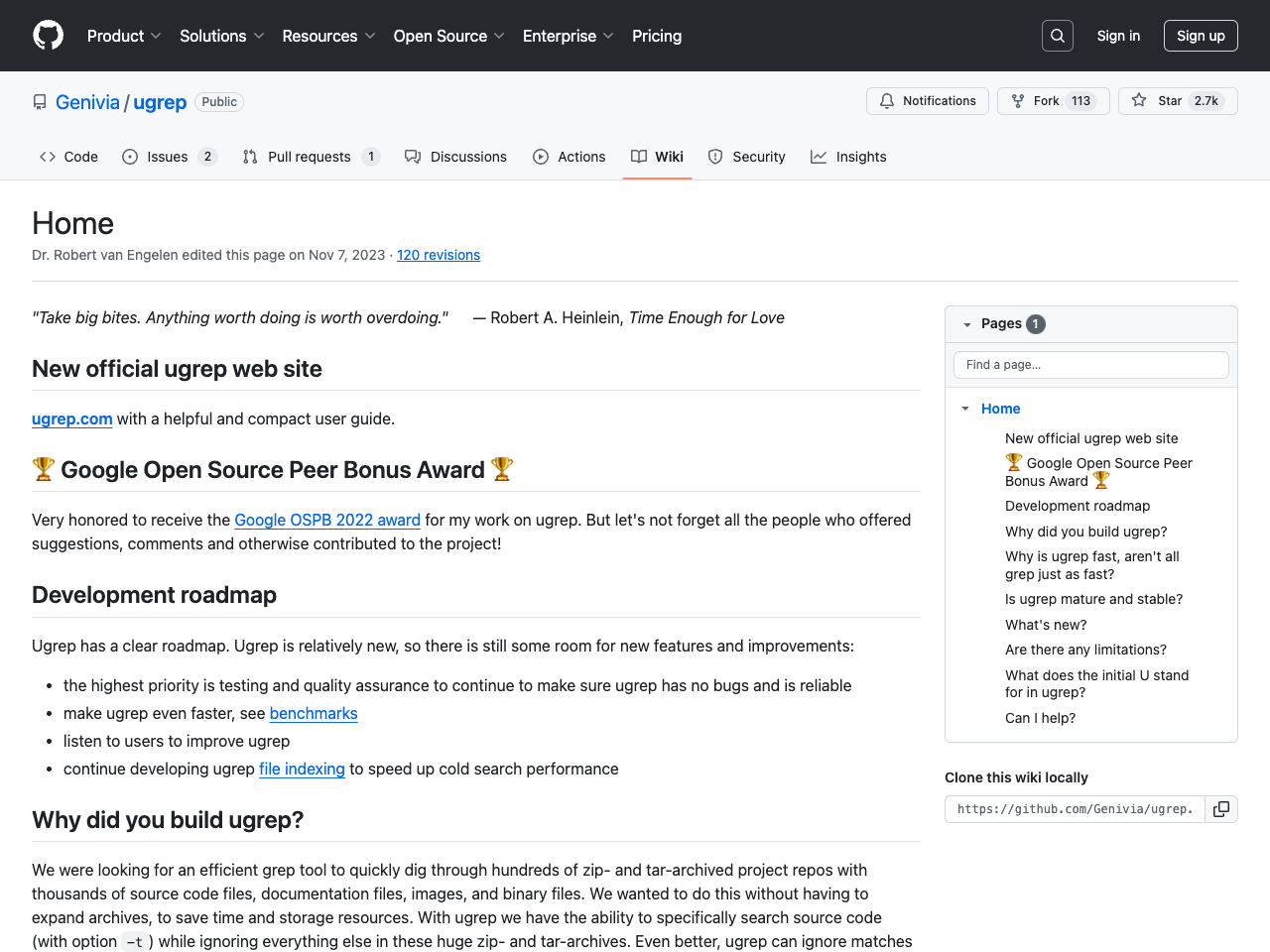The height and width of the screenshot is (952, 1270).
Task: Open the Pricing menu item
Action: 657,36
